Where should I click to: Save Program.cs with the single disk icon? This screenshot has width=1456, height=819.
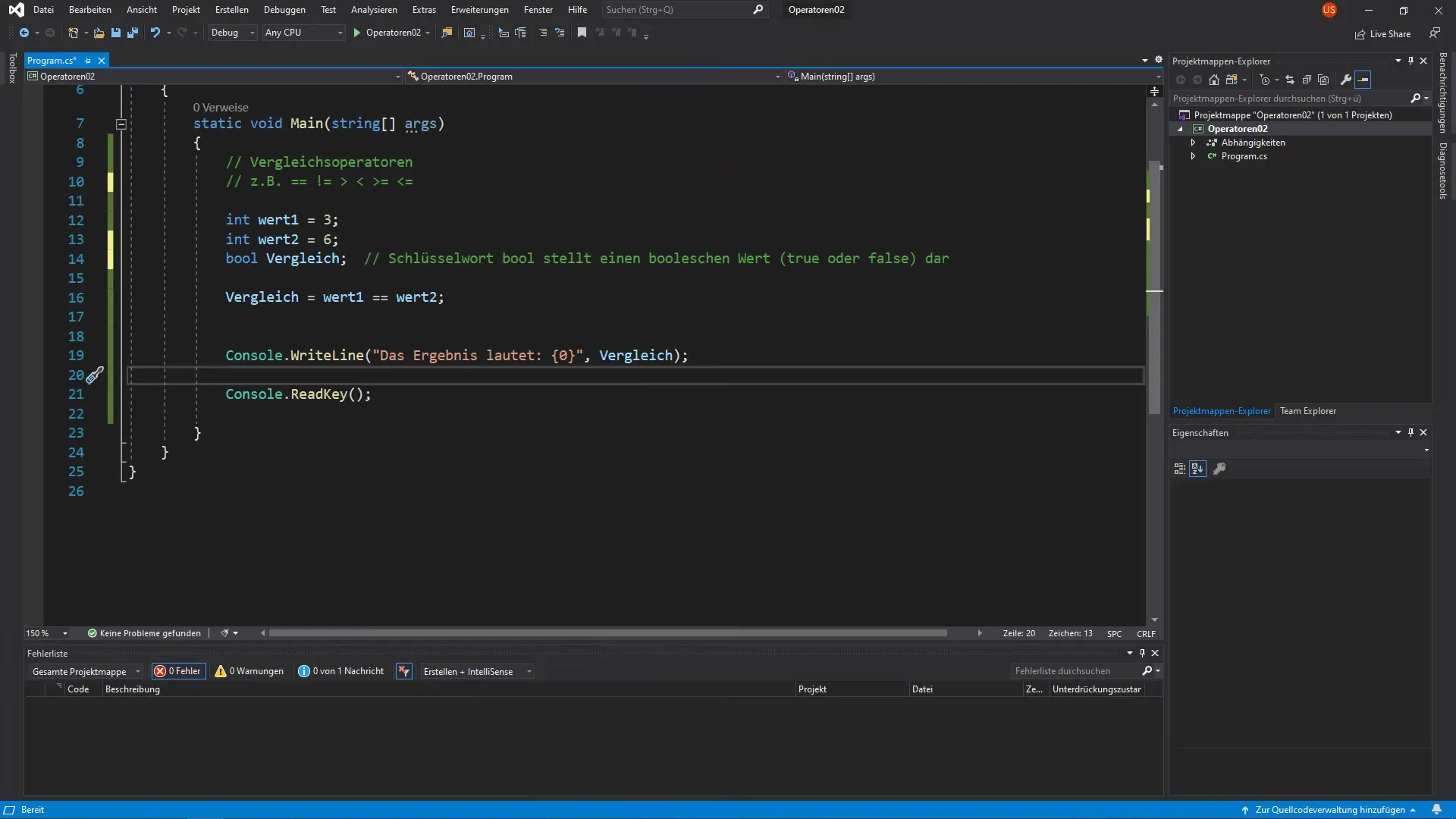pyautogui.click(x=116, y=33)
